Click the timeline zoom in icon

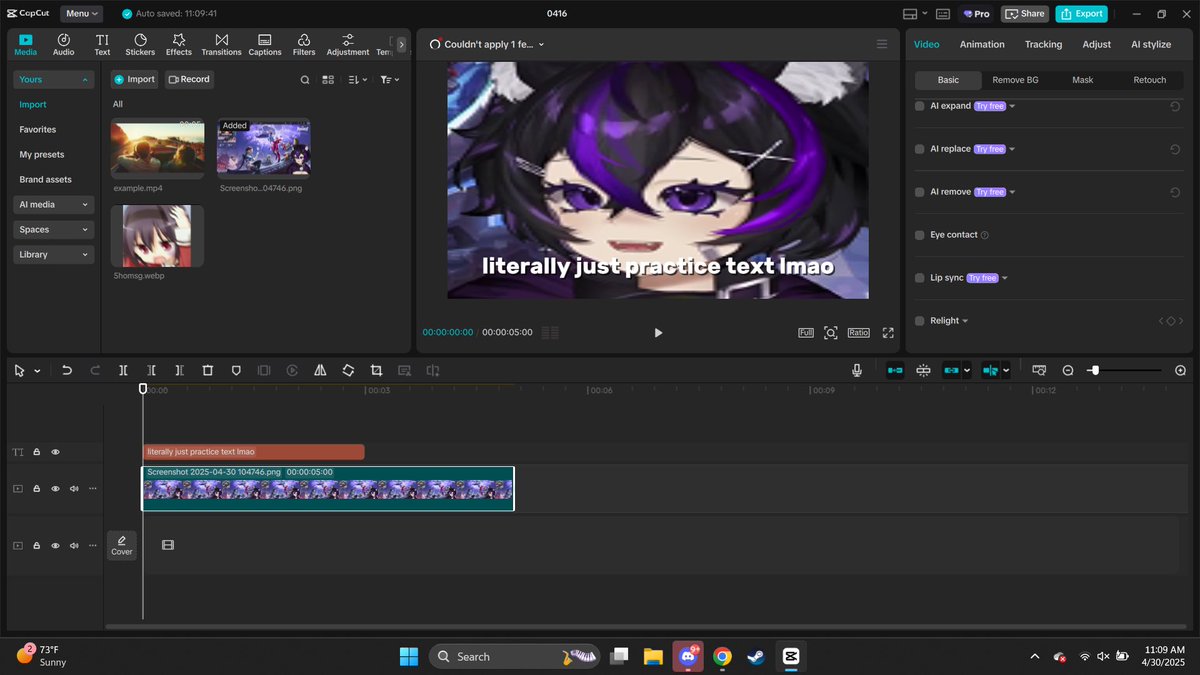[x=1180, y=370]
